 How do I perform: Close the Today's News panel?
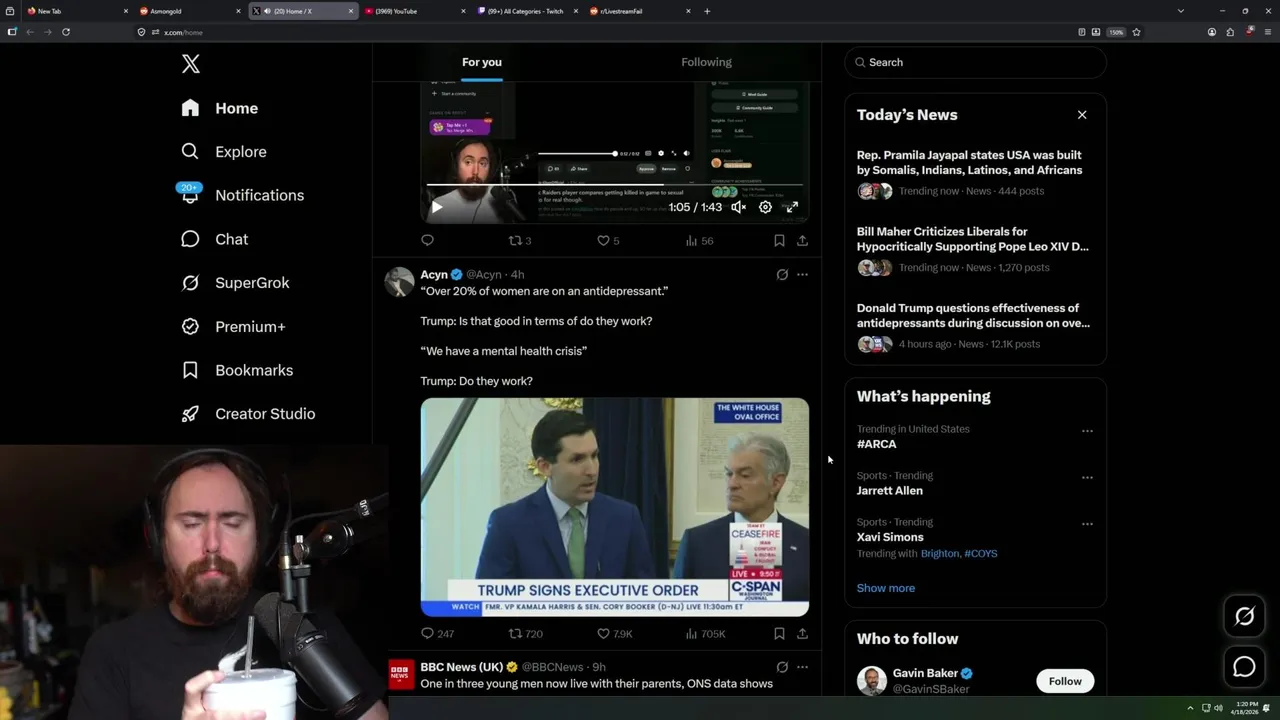click(1082, 115)
